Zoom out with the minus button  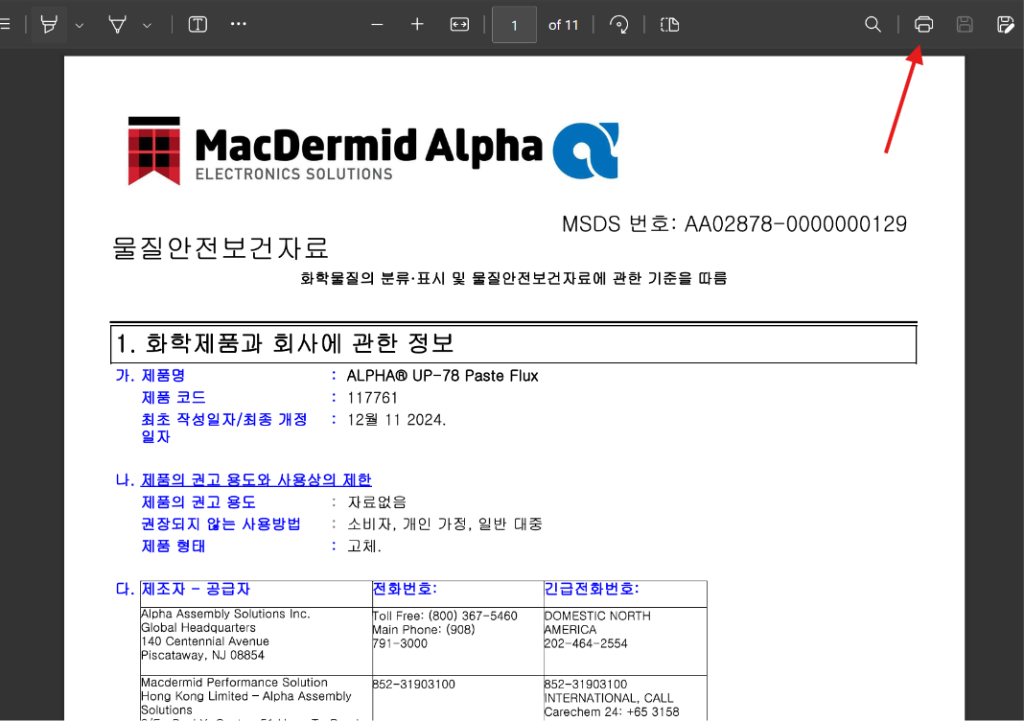377,25
